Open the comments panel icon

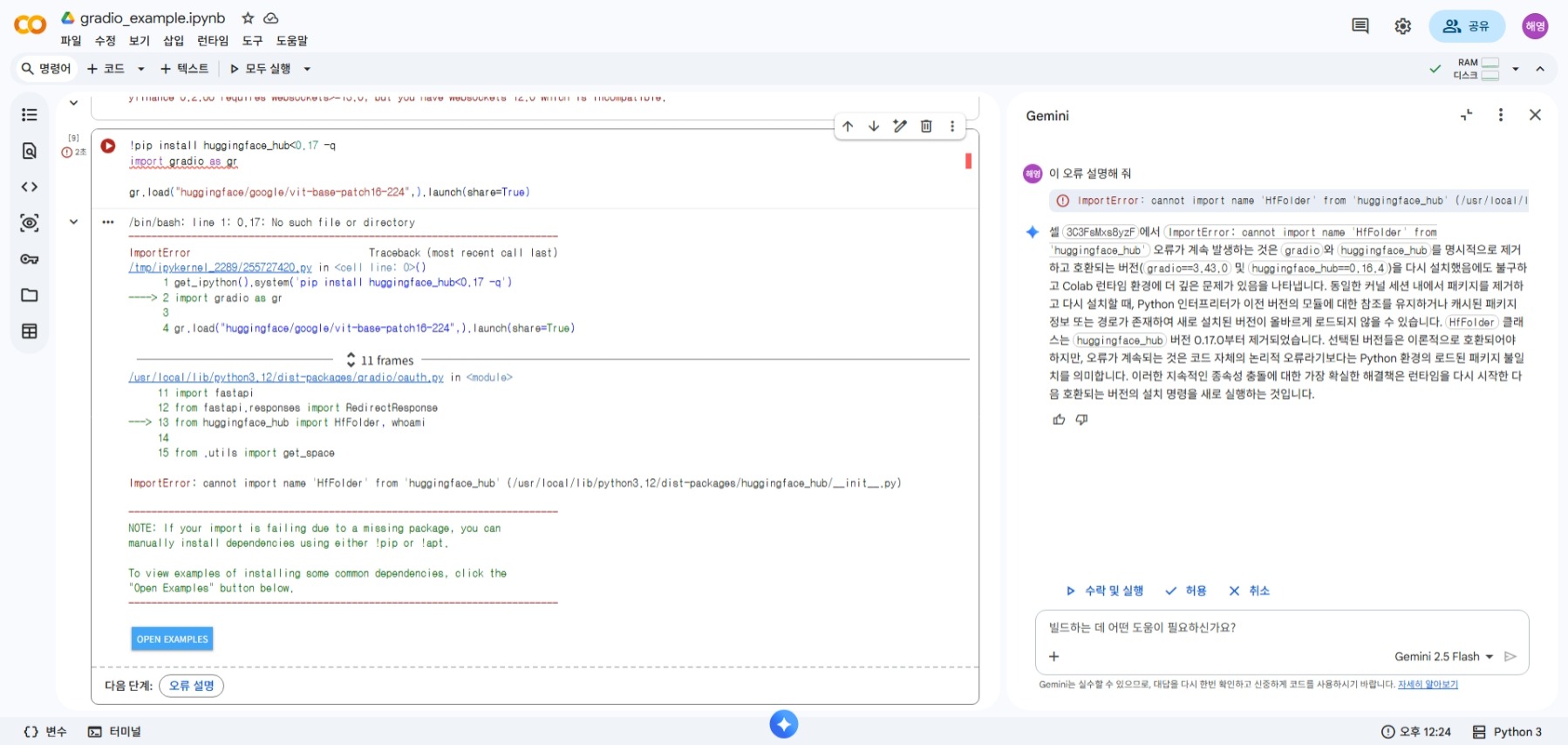[1360, 26]
